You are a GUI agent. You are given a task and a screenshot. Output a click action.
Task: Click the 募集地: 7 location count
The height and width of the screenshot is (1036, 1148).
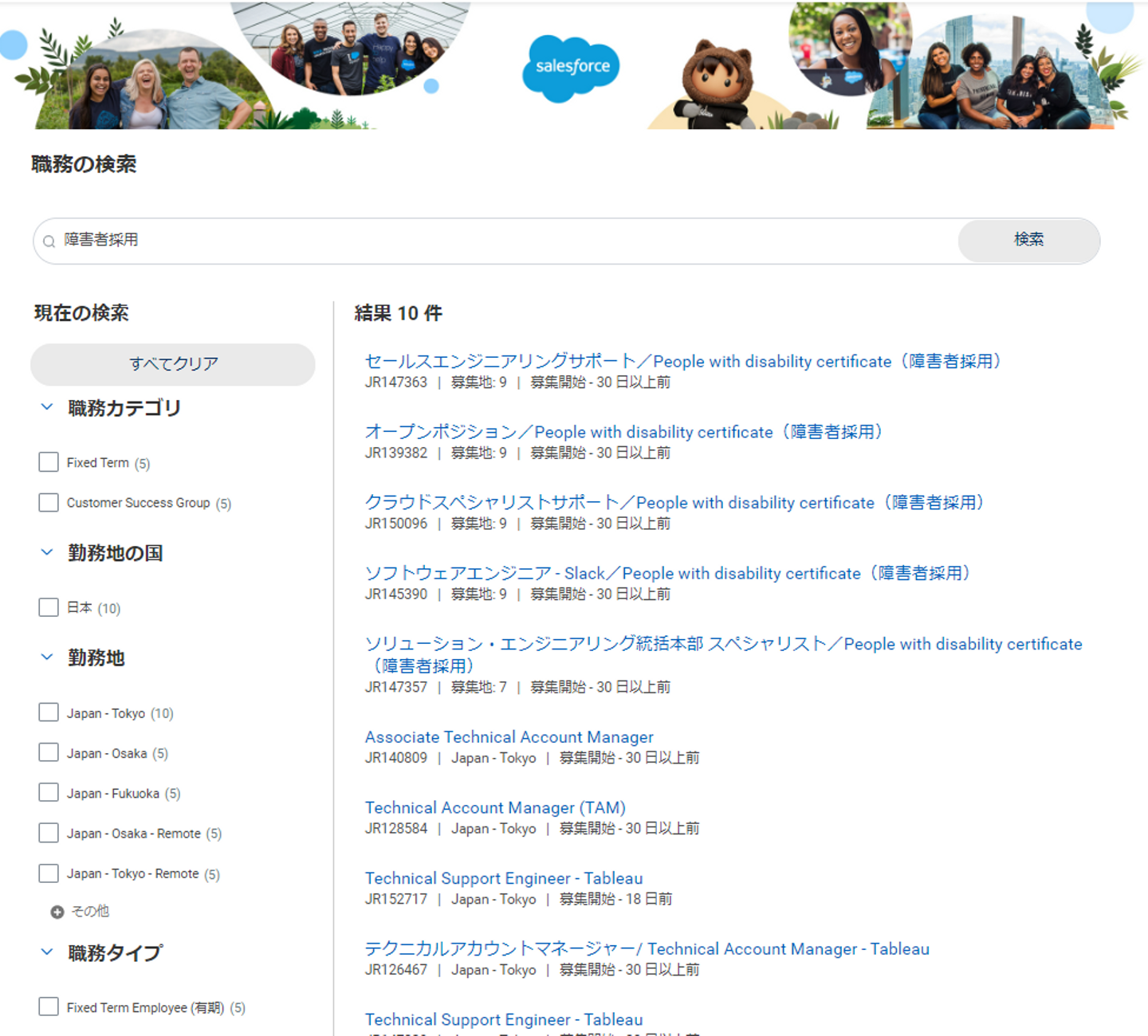(478, 687)
